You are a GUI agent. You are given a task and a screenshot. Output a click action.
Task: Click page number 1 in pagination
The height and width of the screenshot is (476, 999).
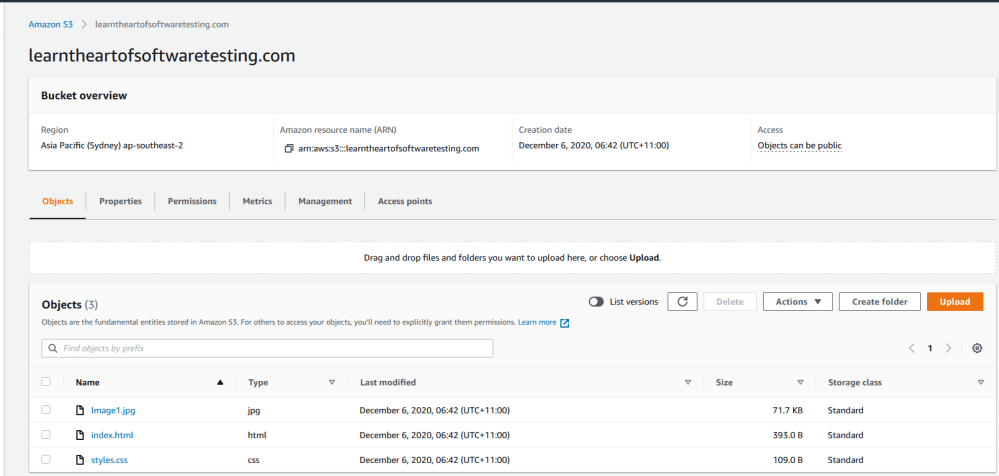point(930,349)
